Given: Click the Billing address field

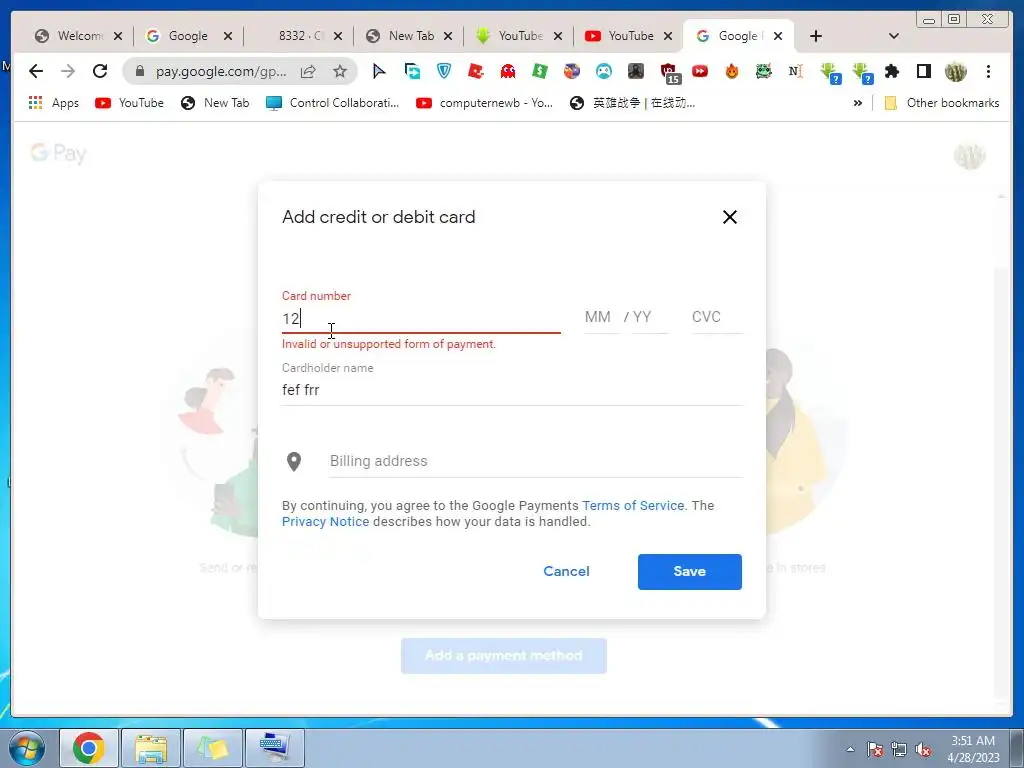Looking at the screenshot, I should coord(536,461).
